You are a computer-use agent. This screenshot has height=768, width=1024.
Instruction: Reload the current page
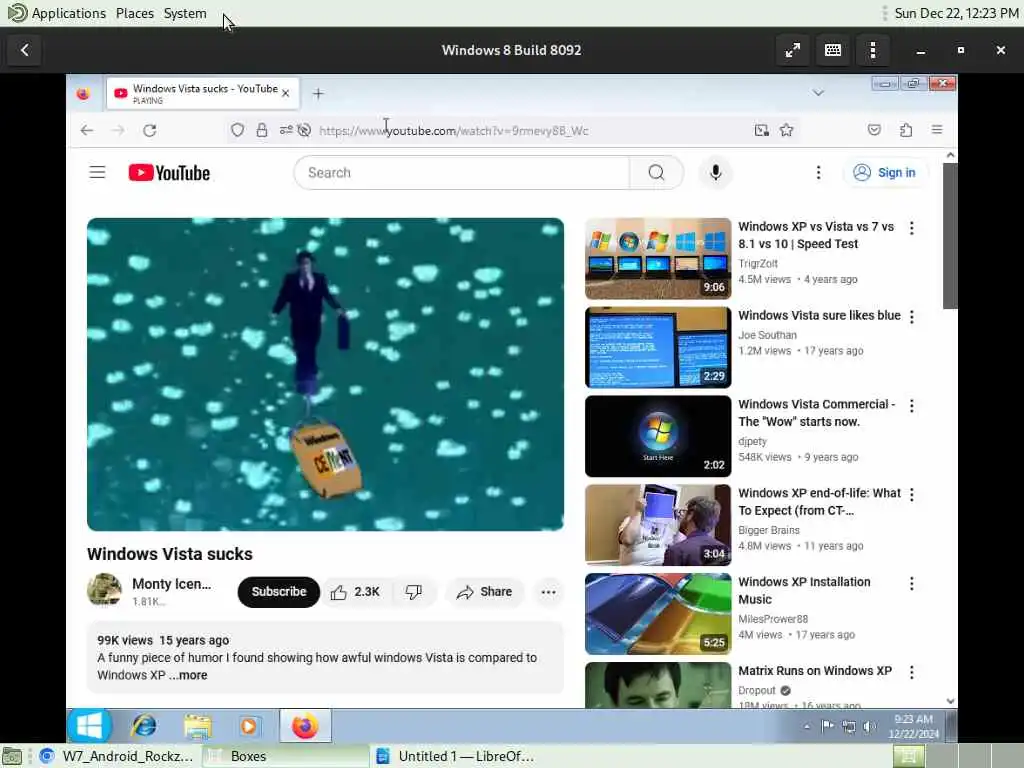150,131
